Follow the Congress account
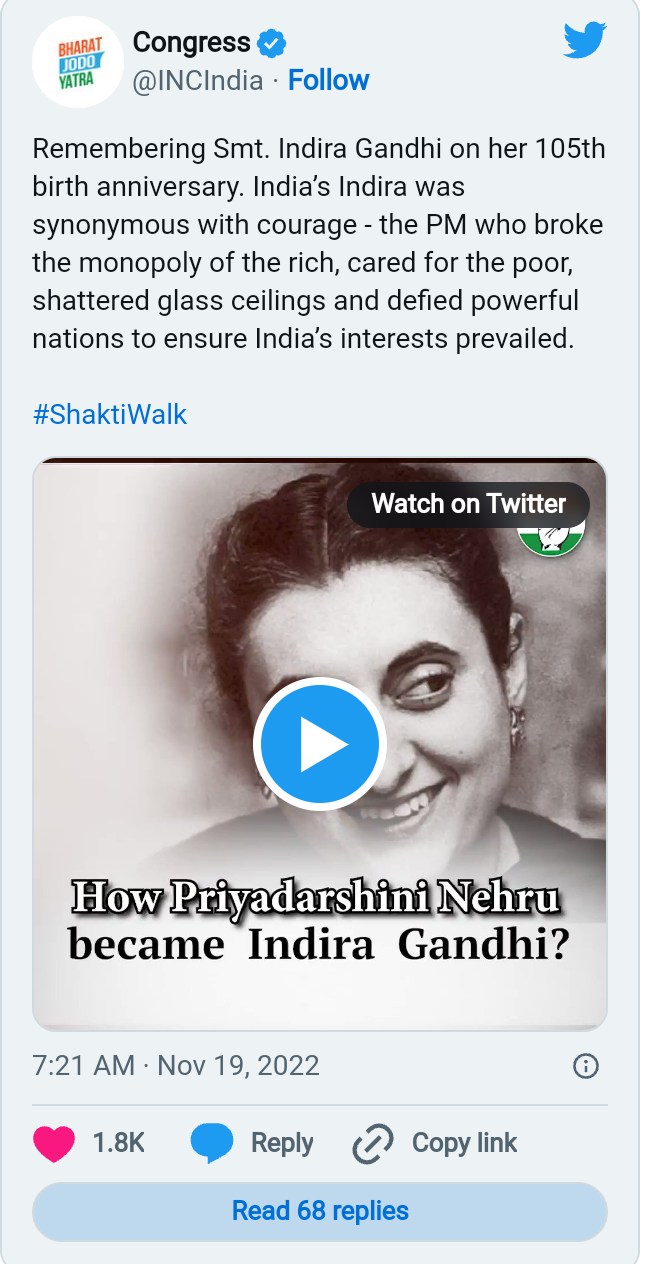The image size is (646, 1264). [328, 80]
